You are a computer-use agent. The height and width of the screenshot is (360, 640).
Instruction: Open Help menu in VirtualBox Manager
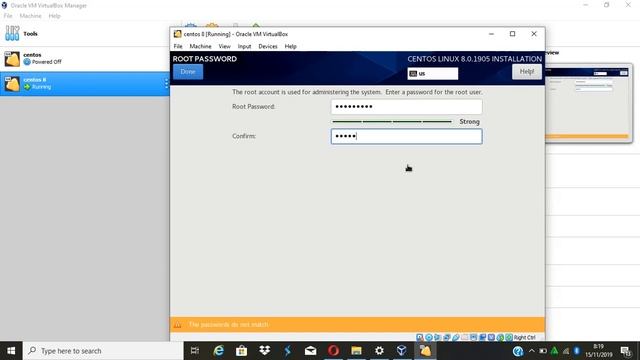pos(54,16)
